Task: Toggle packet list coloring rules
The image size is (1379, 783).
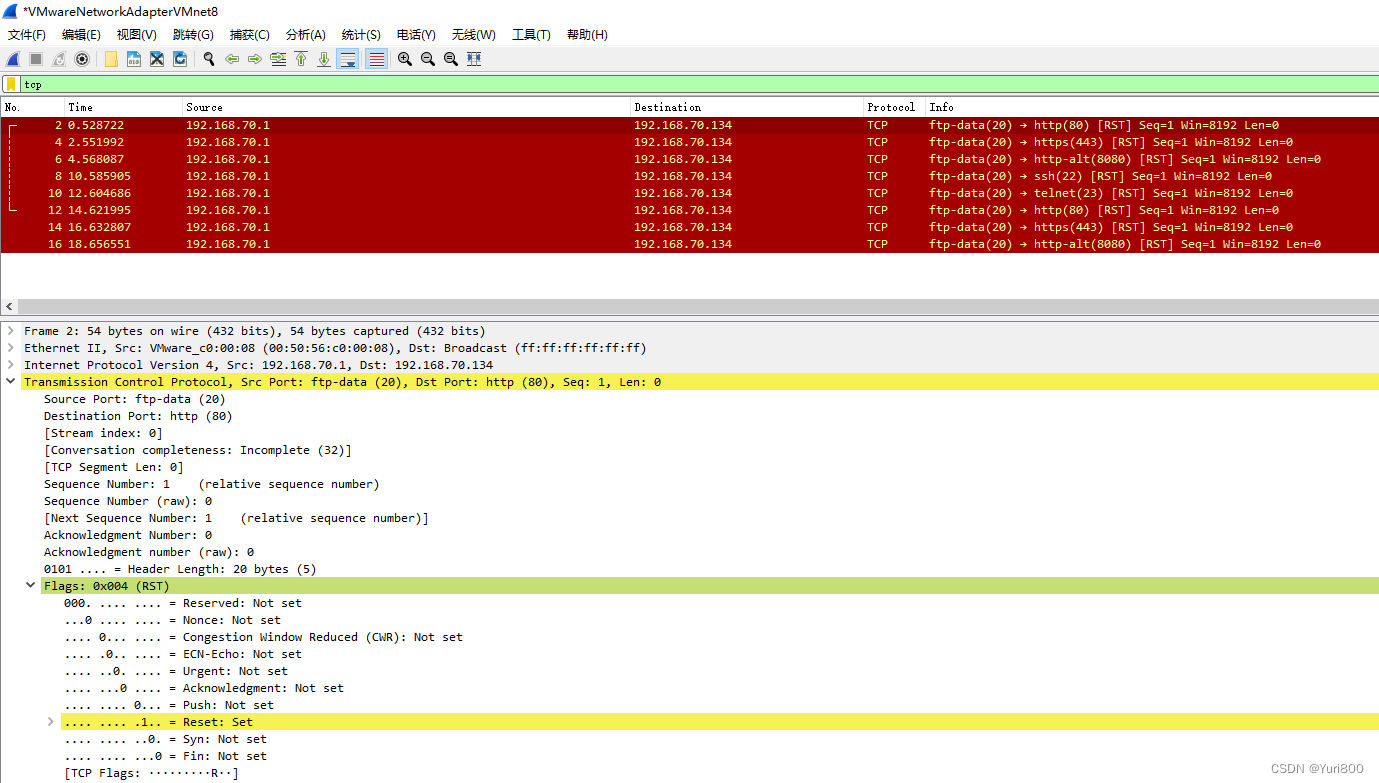Action: tap(376, 59)
